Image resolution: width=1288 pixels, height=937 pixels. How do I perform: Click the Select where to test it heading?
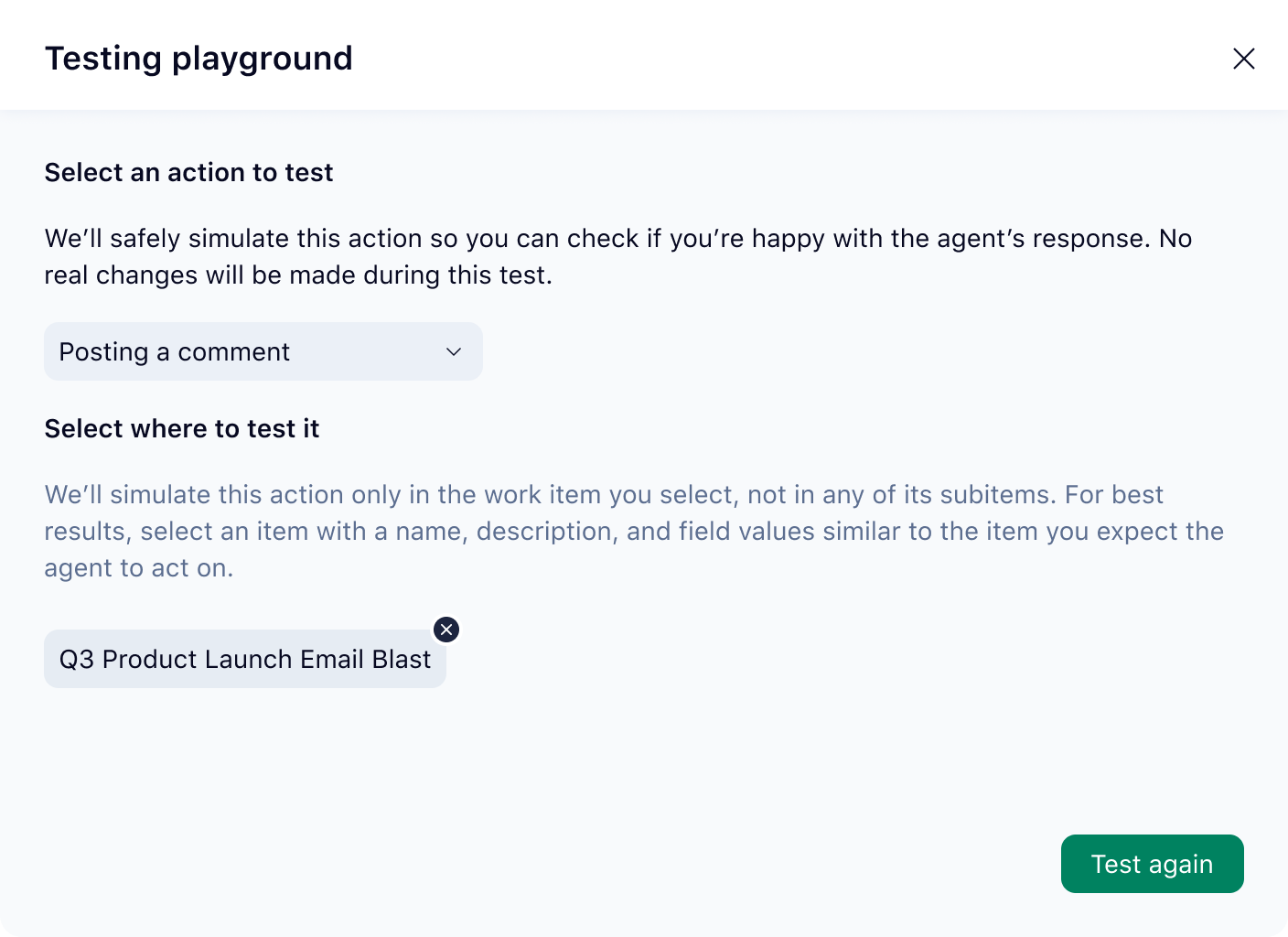pos(181,428)
